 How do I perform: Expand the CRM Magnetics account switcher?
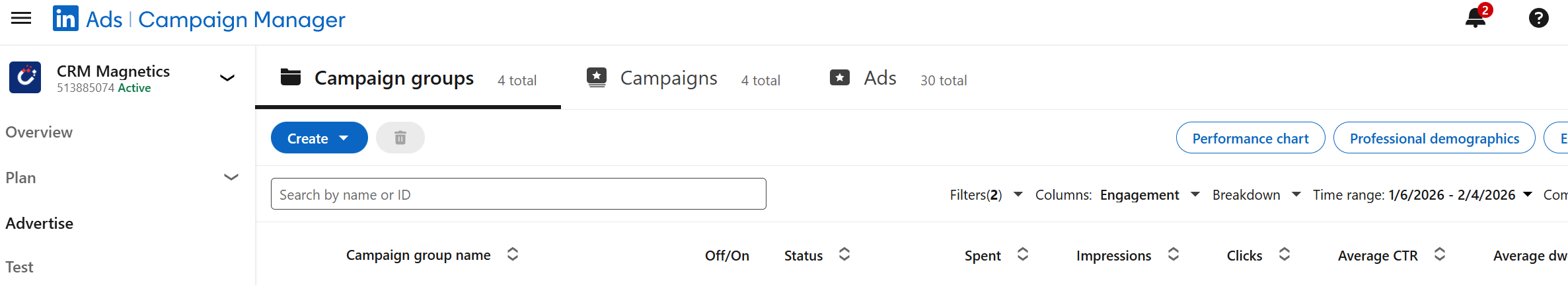click(227, 78)
